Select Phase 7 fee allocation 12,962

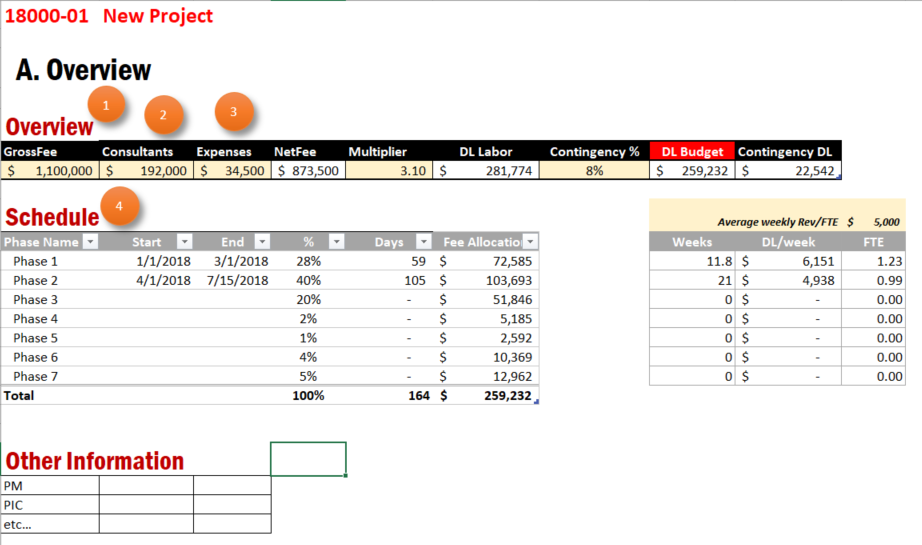(486, 376)
